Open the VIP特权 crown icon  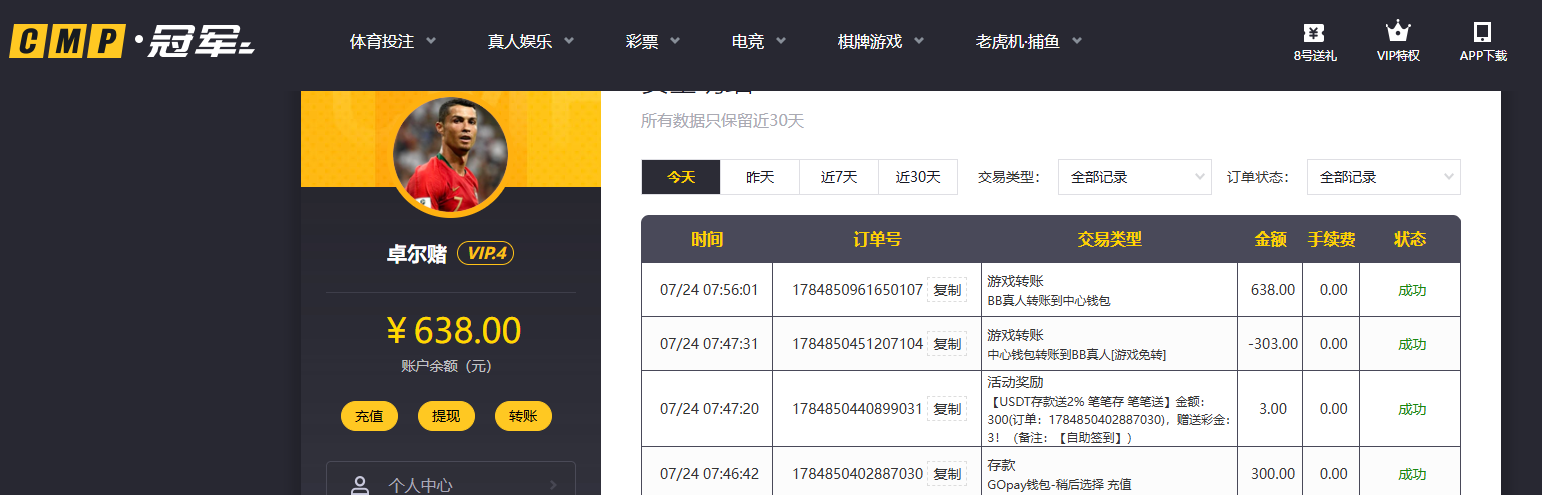click(1398, 32)
